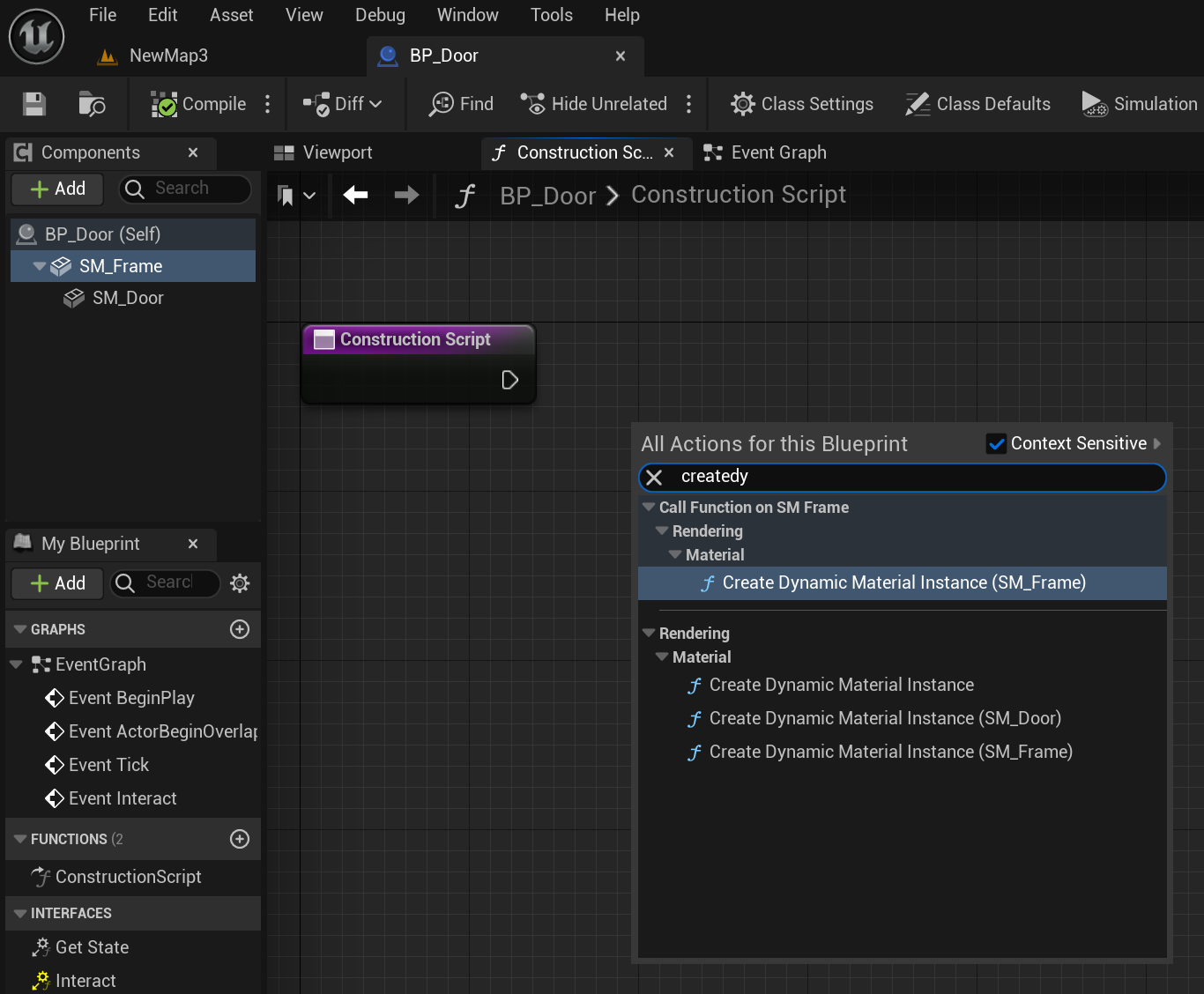
Task: Close the Components panel
Action: pyautogui.click(x=193, y=152)
